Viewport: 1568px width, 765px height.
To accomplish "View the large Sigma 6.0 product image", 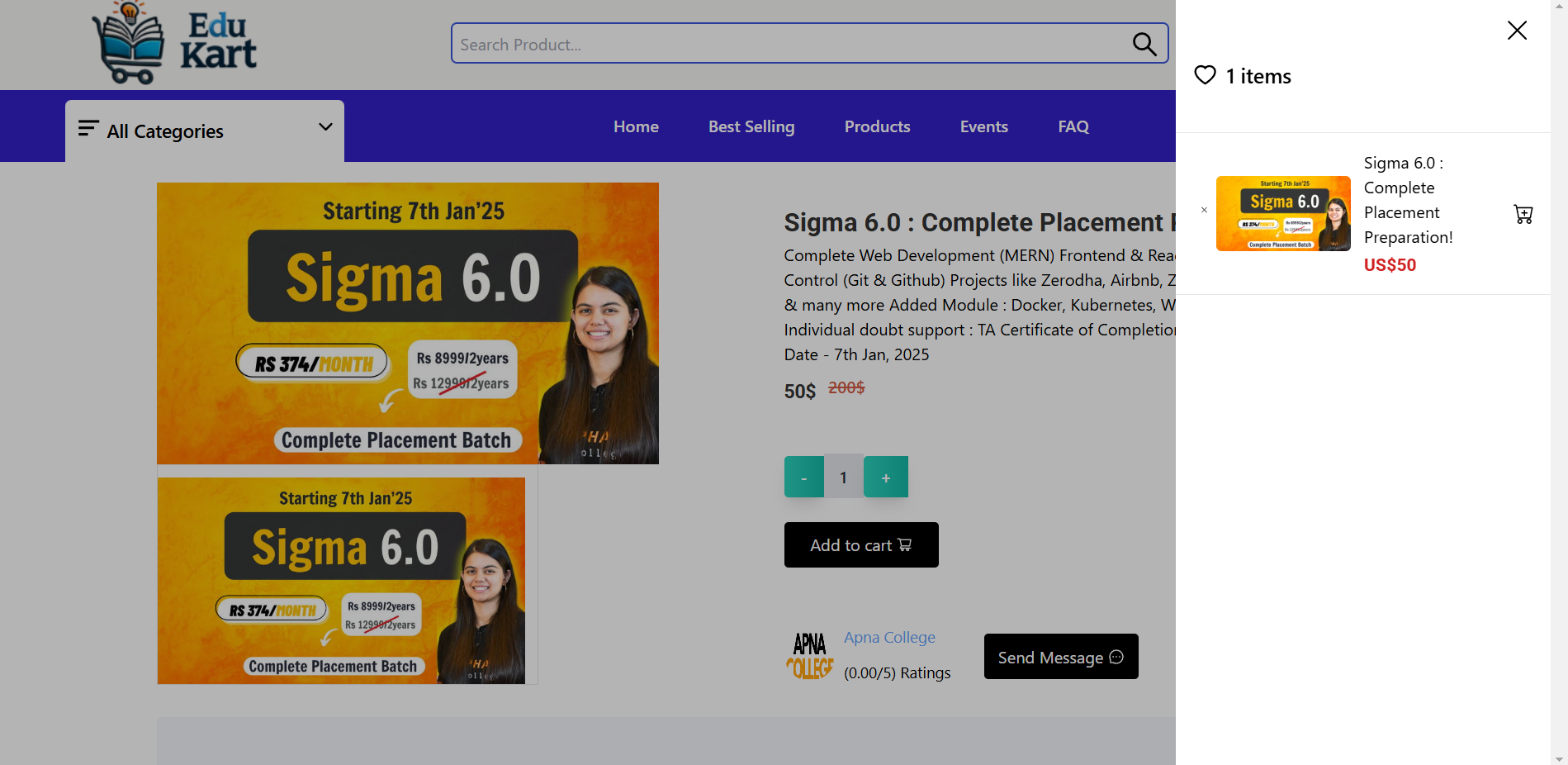I will 408,323.
